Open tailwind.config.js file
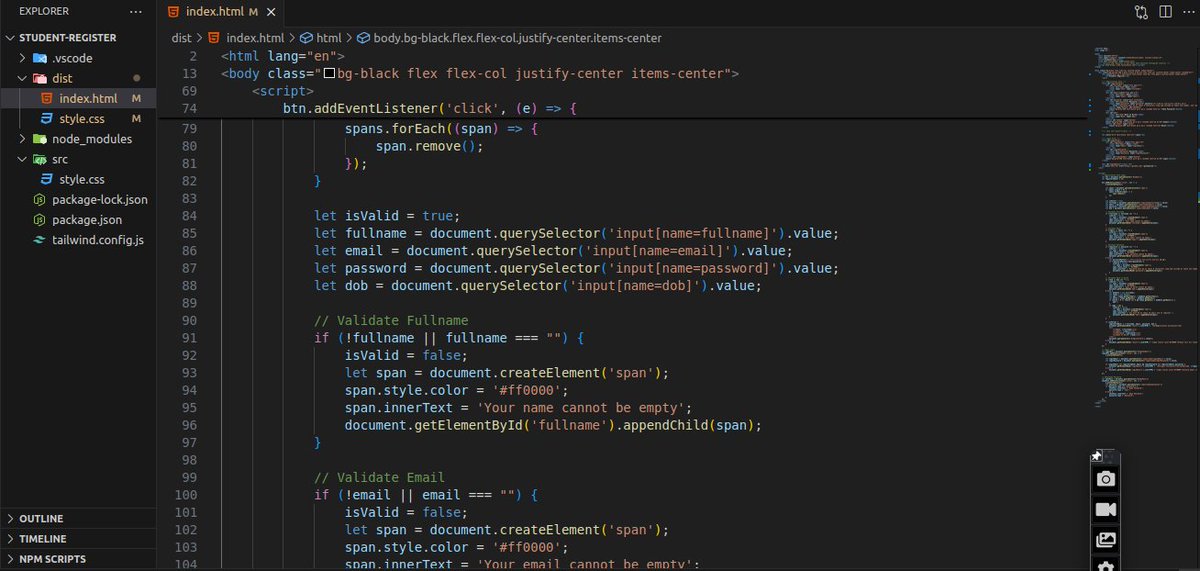 (78, 240)
